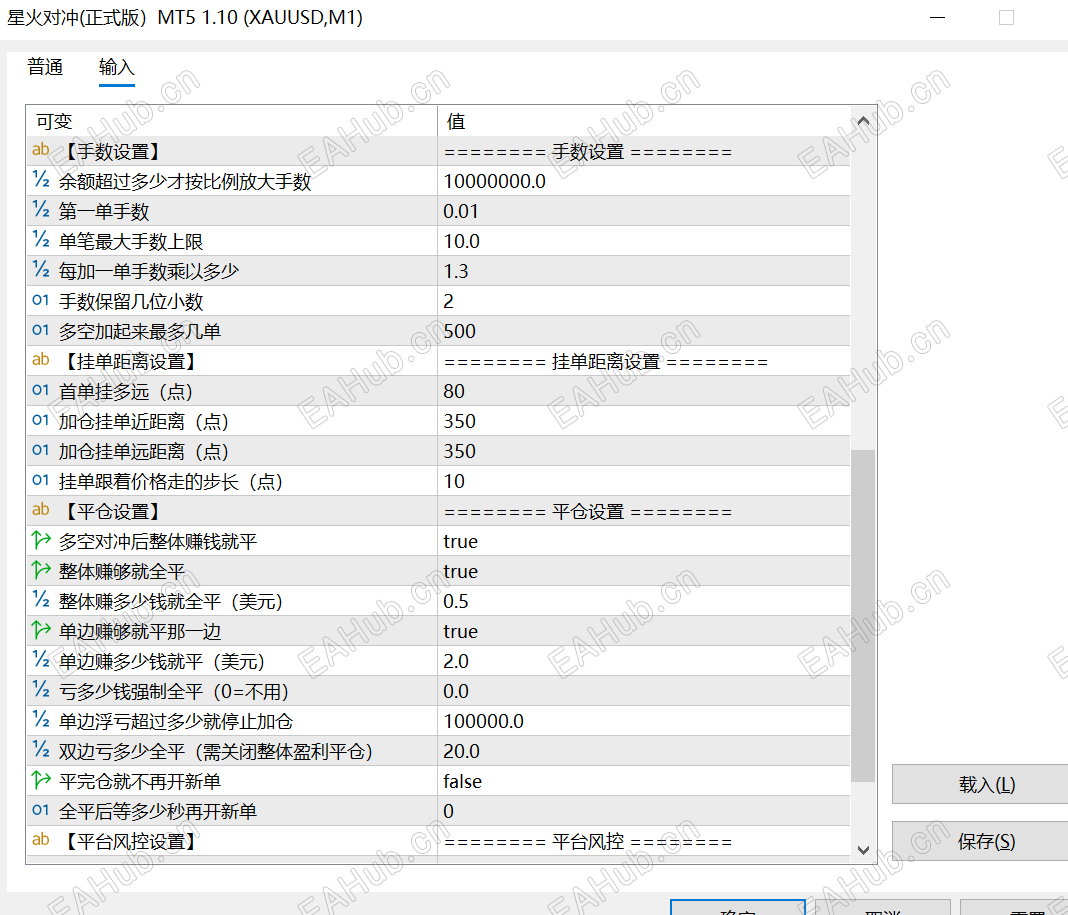The height and width of the screenshot is (915, 1068).
Task: Click the 01 icon for 挂单跟着价格走的步长
Action: 41,480
